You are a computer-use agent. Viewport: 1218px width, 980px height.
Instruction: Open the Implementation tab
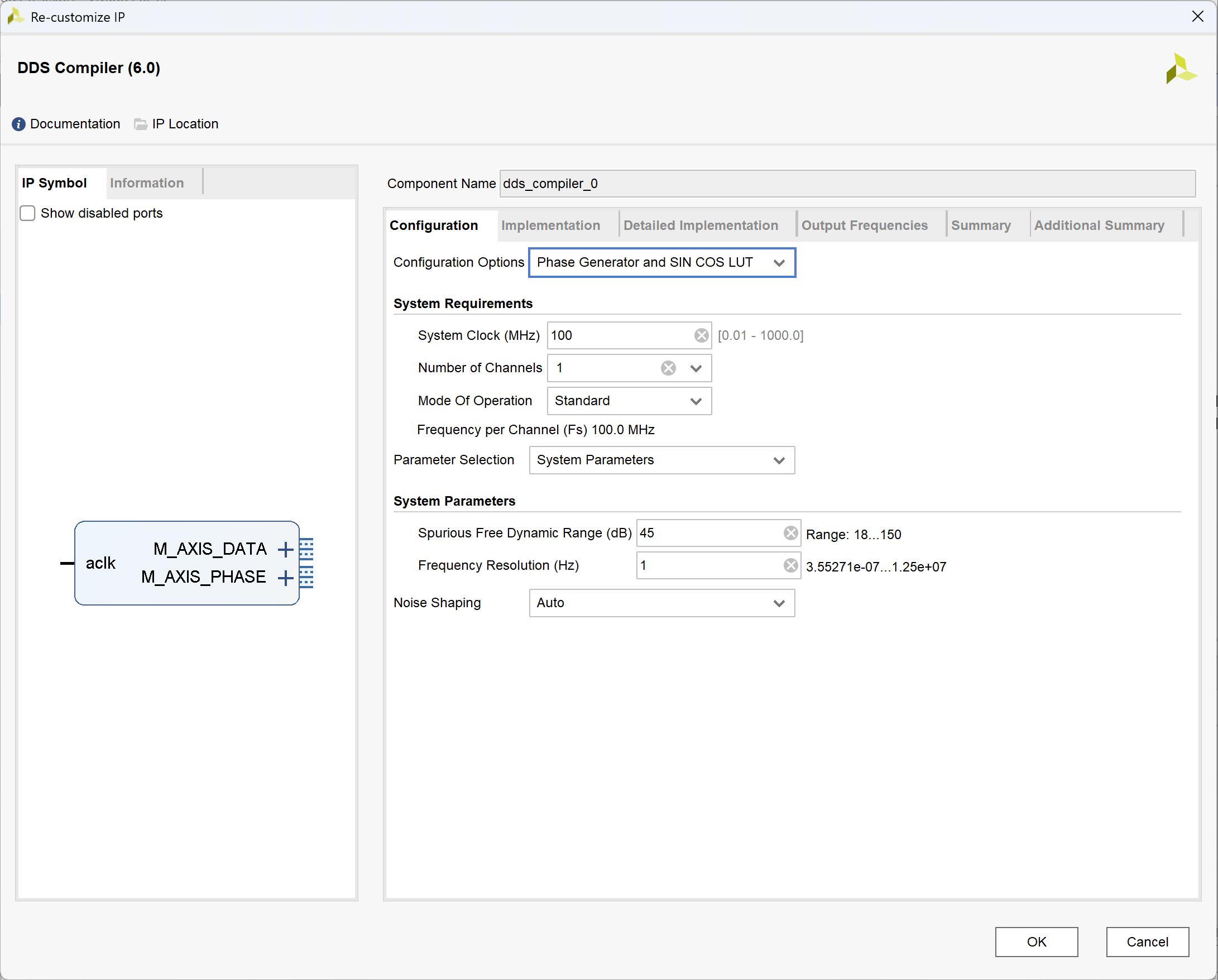[x=551, y=225]
